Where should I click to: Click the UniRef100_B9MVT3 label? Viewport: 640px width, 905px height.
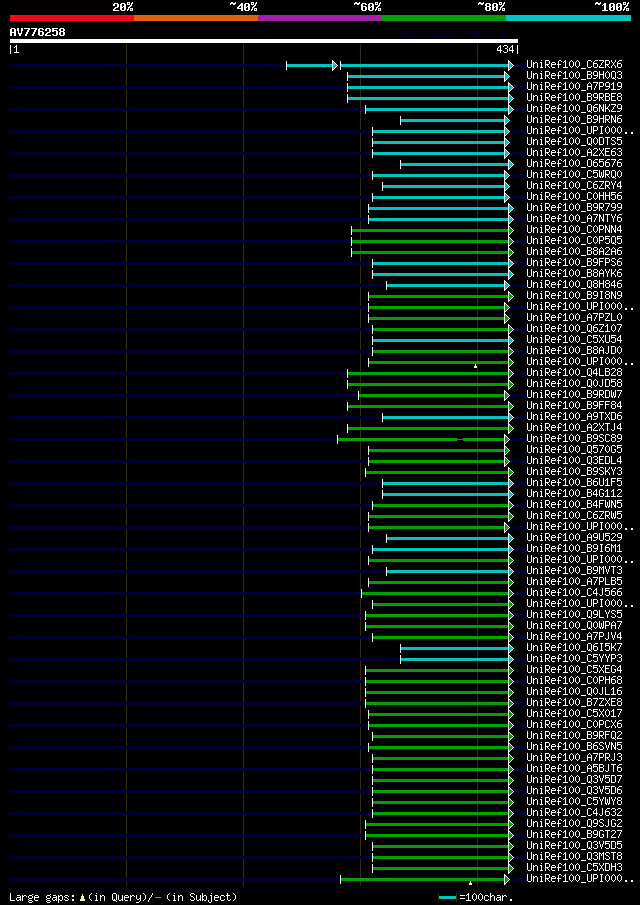pyautogui.click(x=574, y=571)
